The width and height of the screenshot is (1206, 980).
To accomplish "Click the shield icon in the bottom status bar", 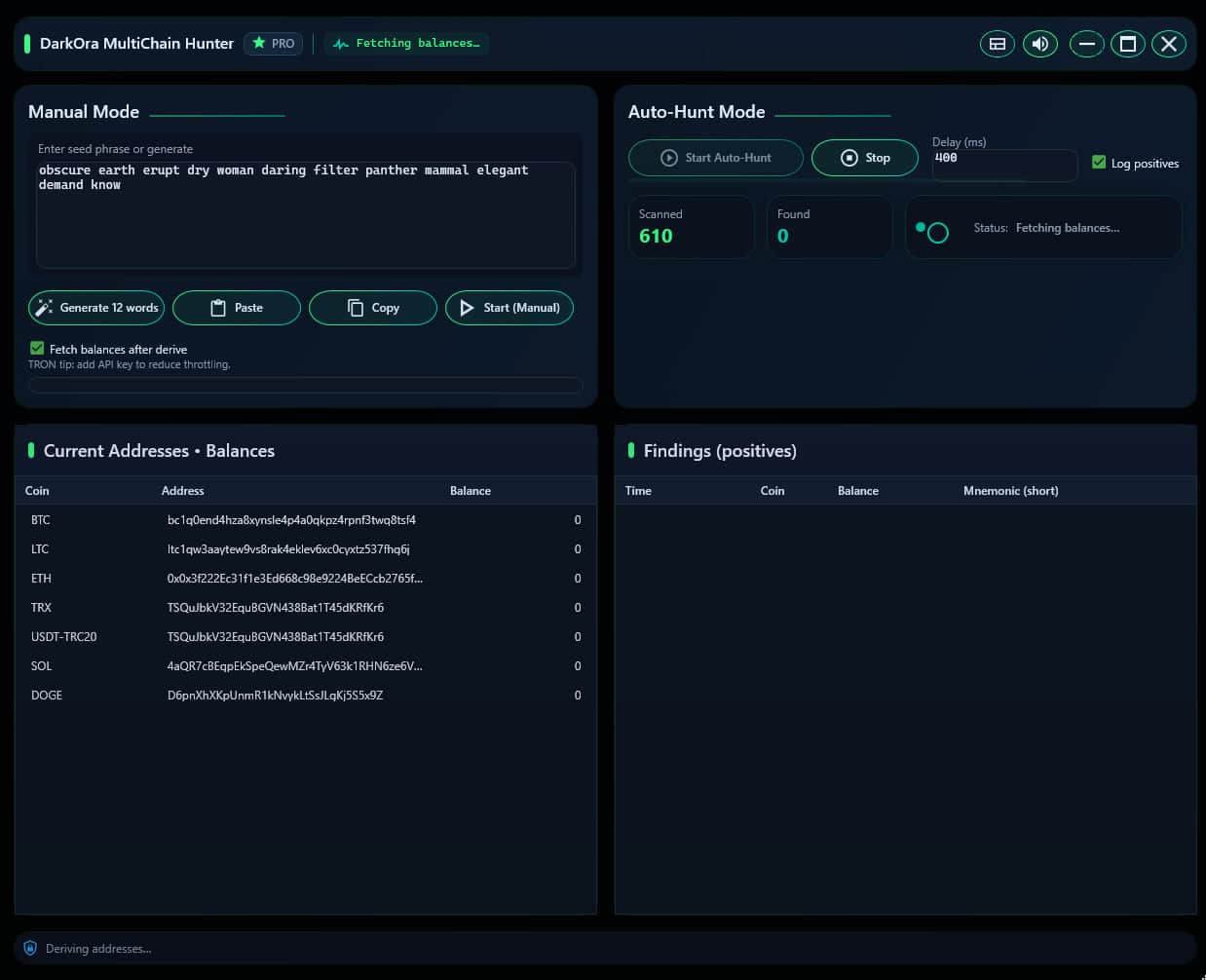I will (x=30, y=948).
